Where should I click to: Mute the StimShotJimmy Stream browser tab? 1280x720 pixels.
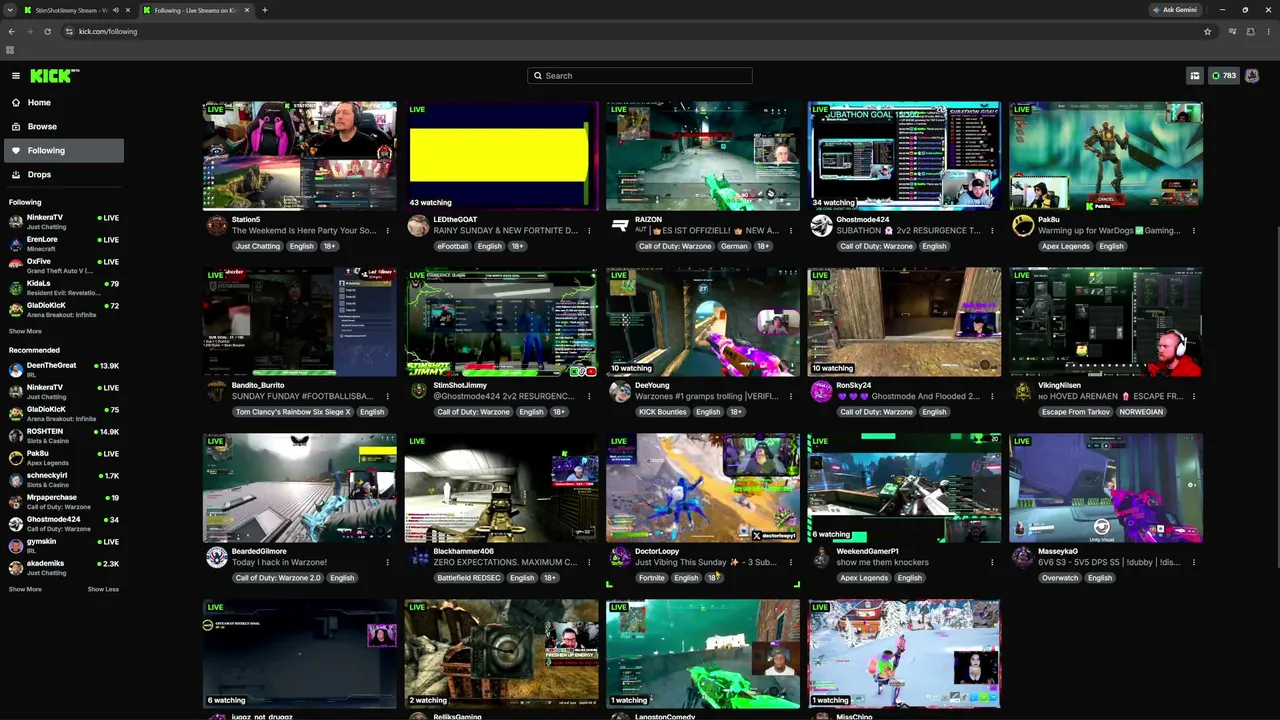116,10
